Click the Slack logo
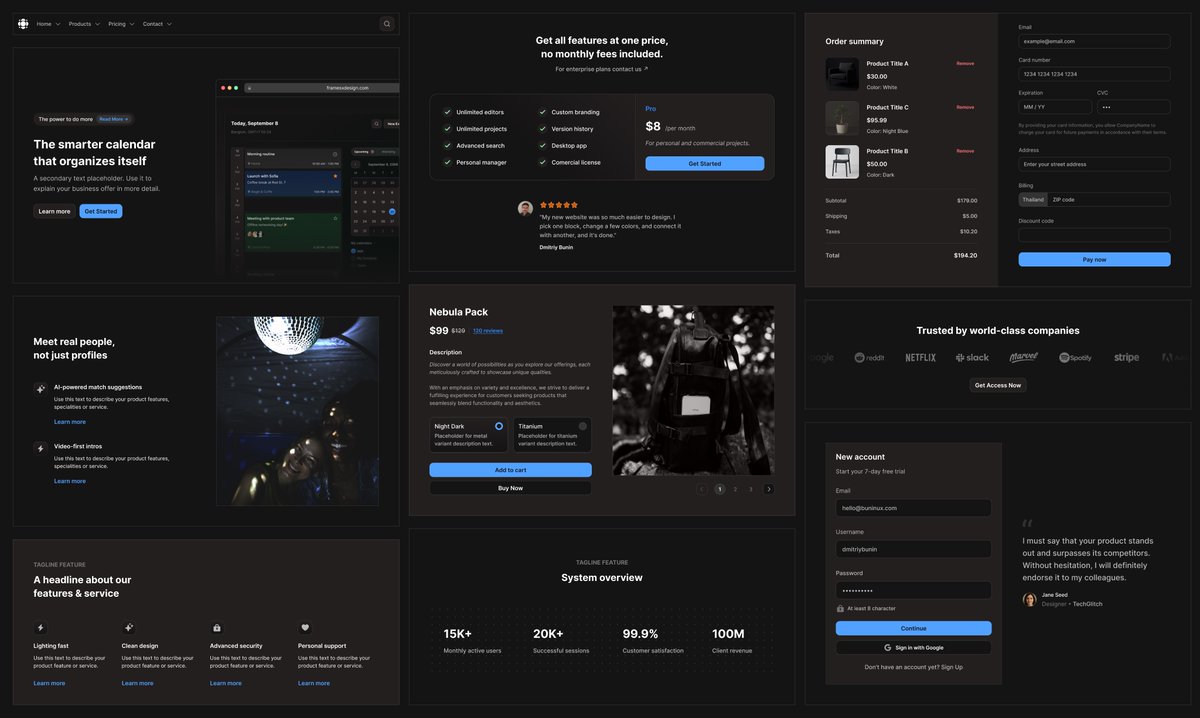The height and width of the screenshot is (718, 1200). click(972, 357)
